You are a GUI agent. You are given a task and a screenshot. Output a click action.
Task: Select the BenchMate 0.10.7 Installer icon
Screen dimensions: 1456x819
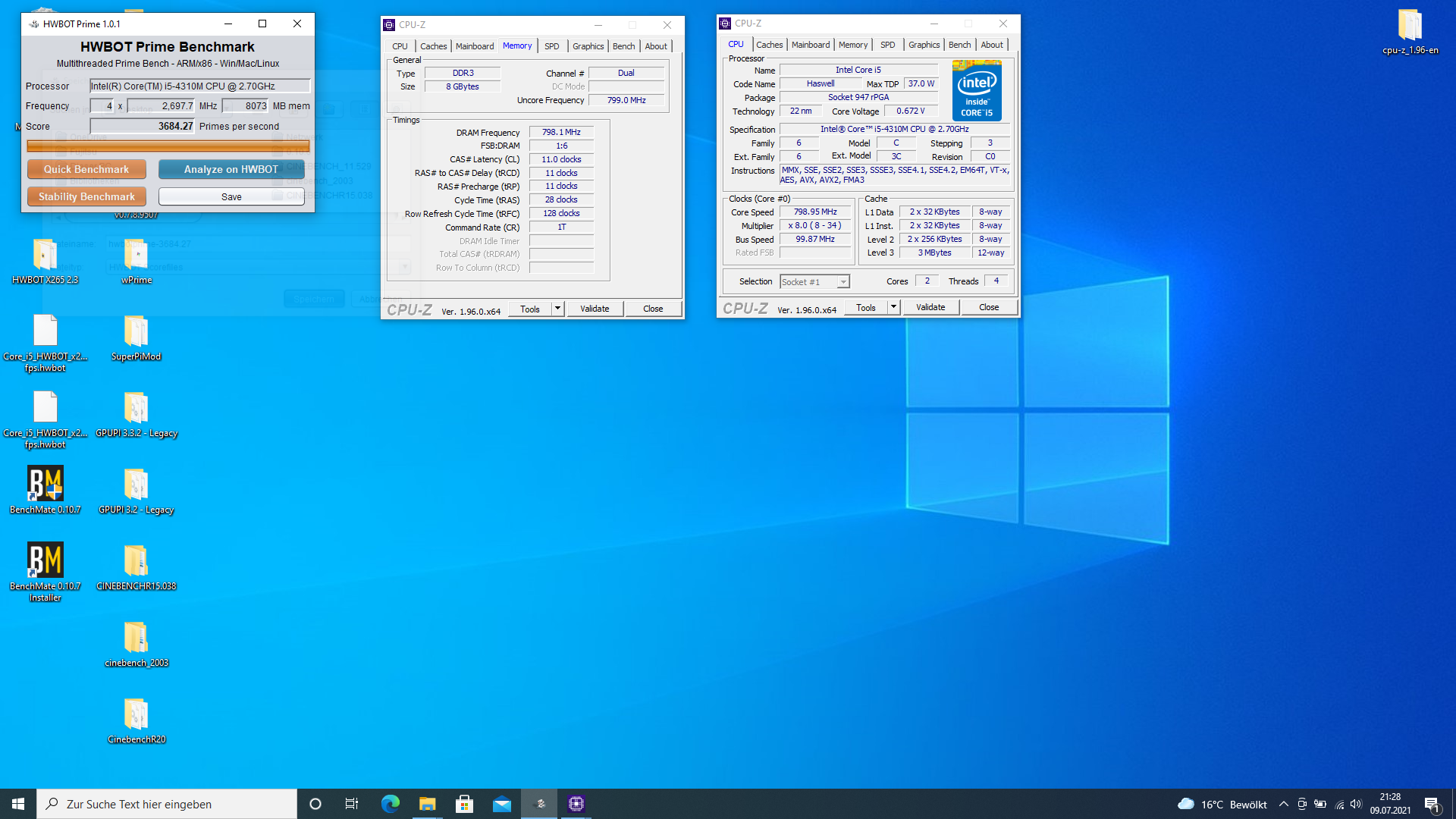point(45,573)
